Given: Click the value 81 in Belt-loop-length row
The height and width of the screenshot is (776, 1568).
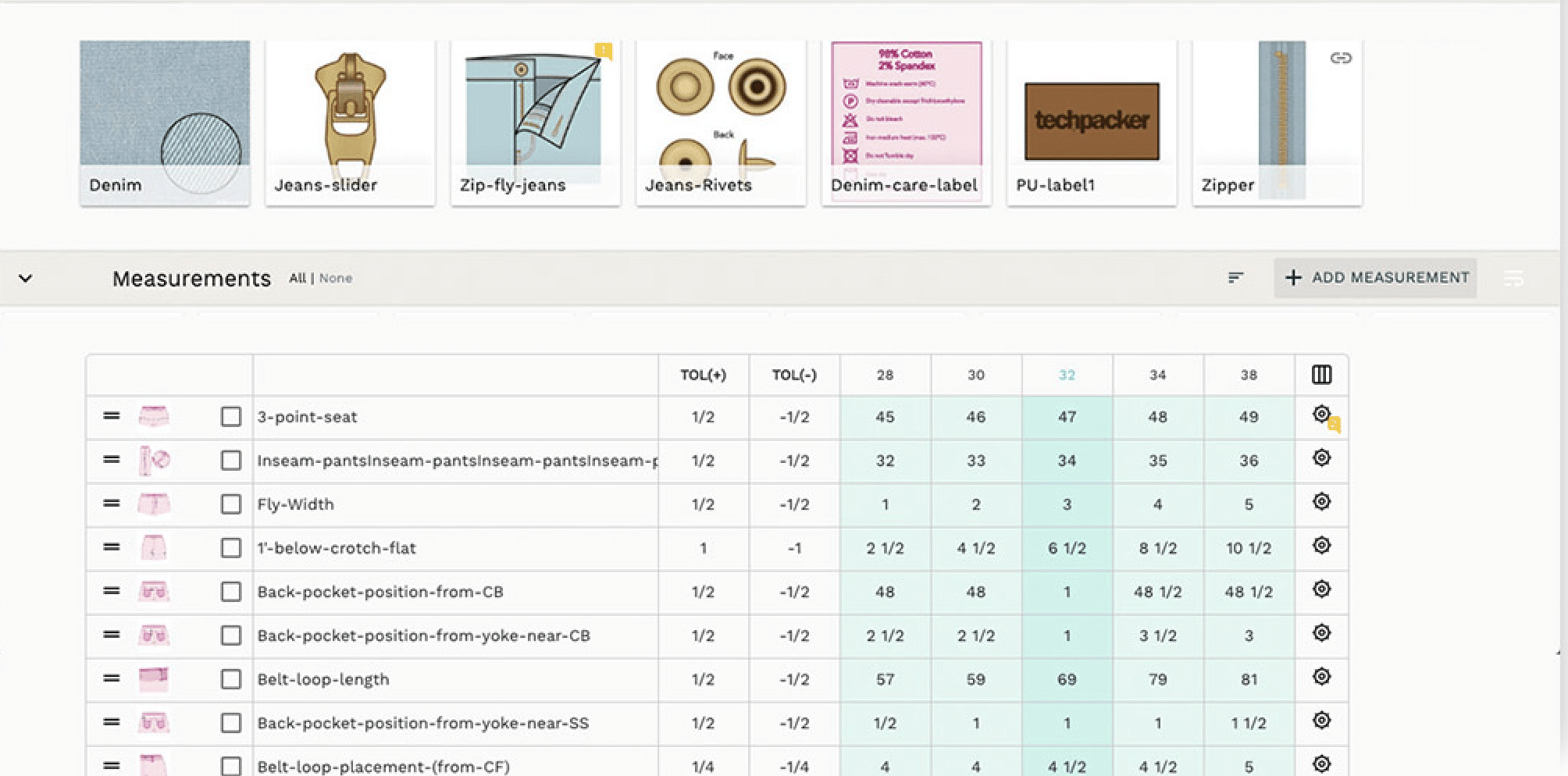Looking at the screenshot, I should [1249, 679].
